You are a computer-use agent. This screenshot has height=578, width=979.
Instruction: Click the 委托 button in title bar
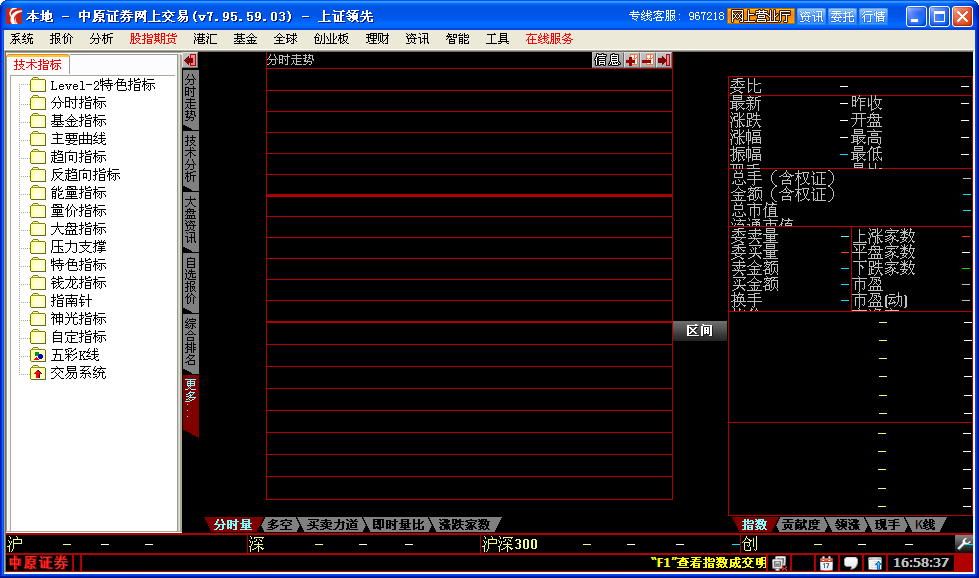coord(842,16)
